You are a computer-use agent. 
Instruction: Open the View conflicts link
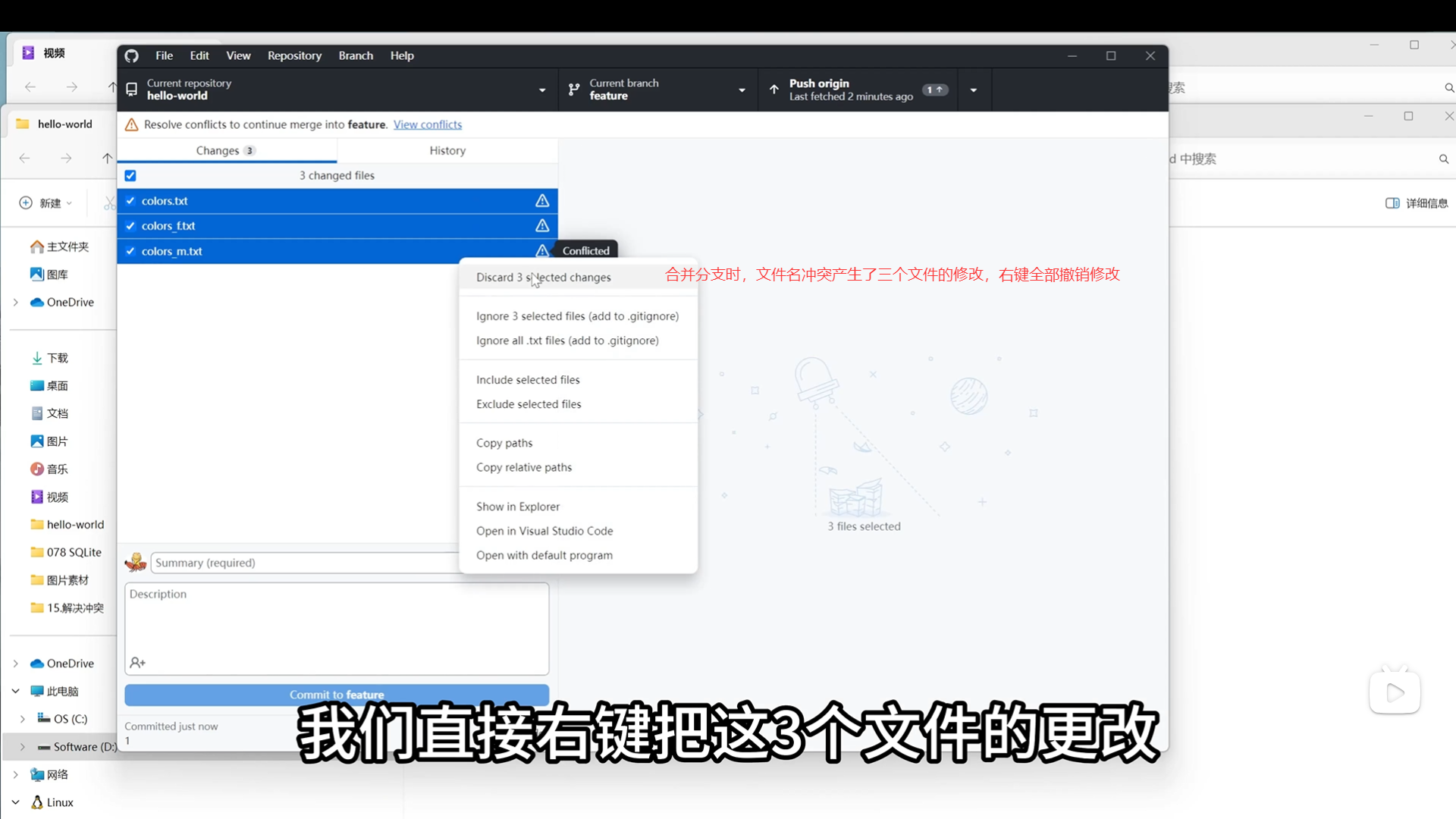[428, 124]
